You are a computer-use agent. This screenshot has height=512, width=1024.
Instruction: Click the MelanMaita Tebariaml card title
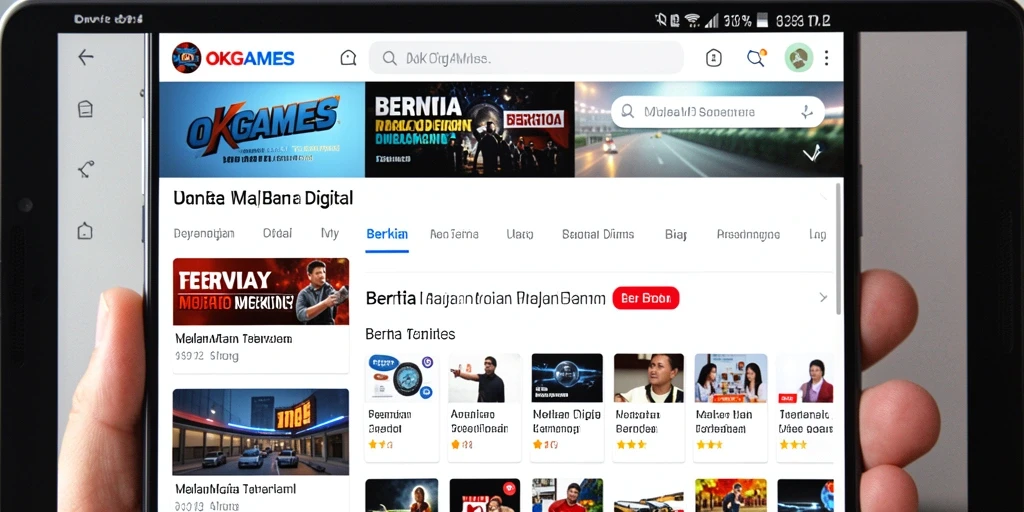coord(236,488)
